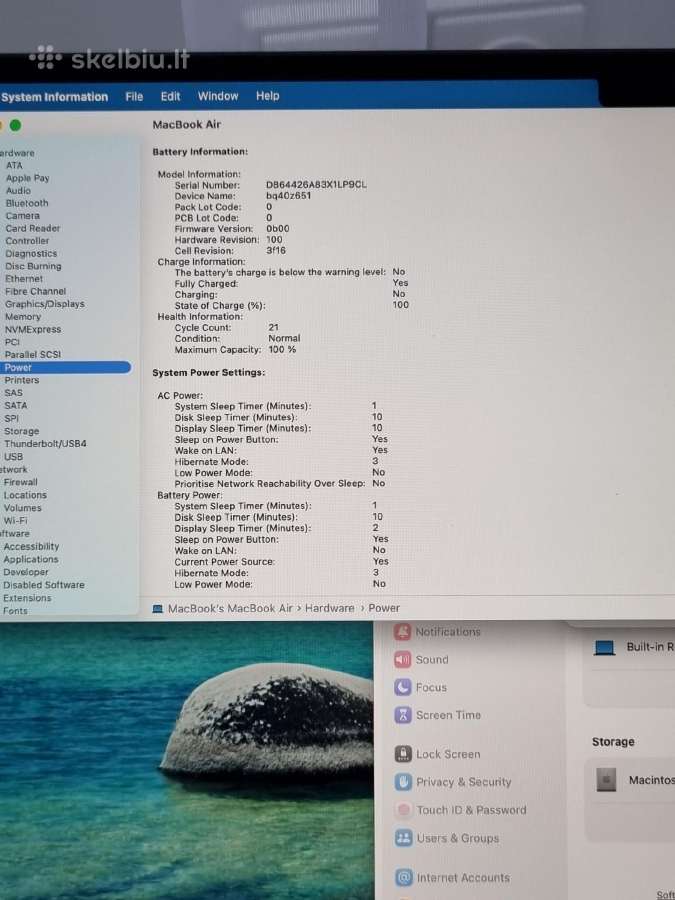Click the Power breadcrumb in path bar

click(384, 608)
